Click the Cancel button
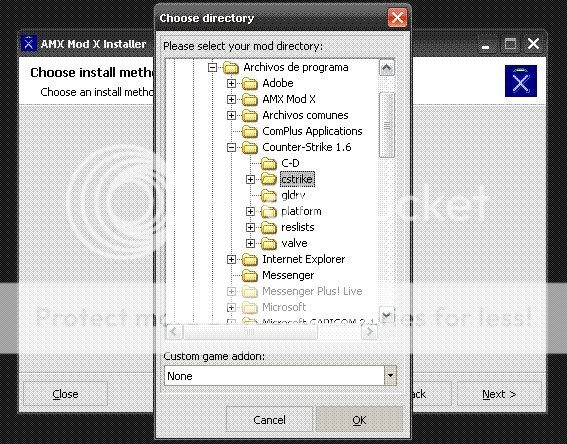 [269, 419]
